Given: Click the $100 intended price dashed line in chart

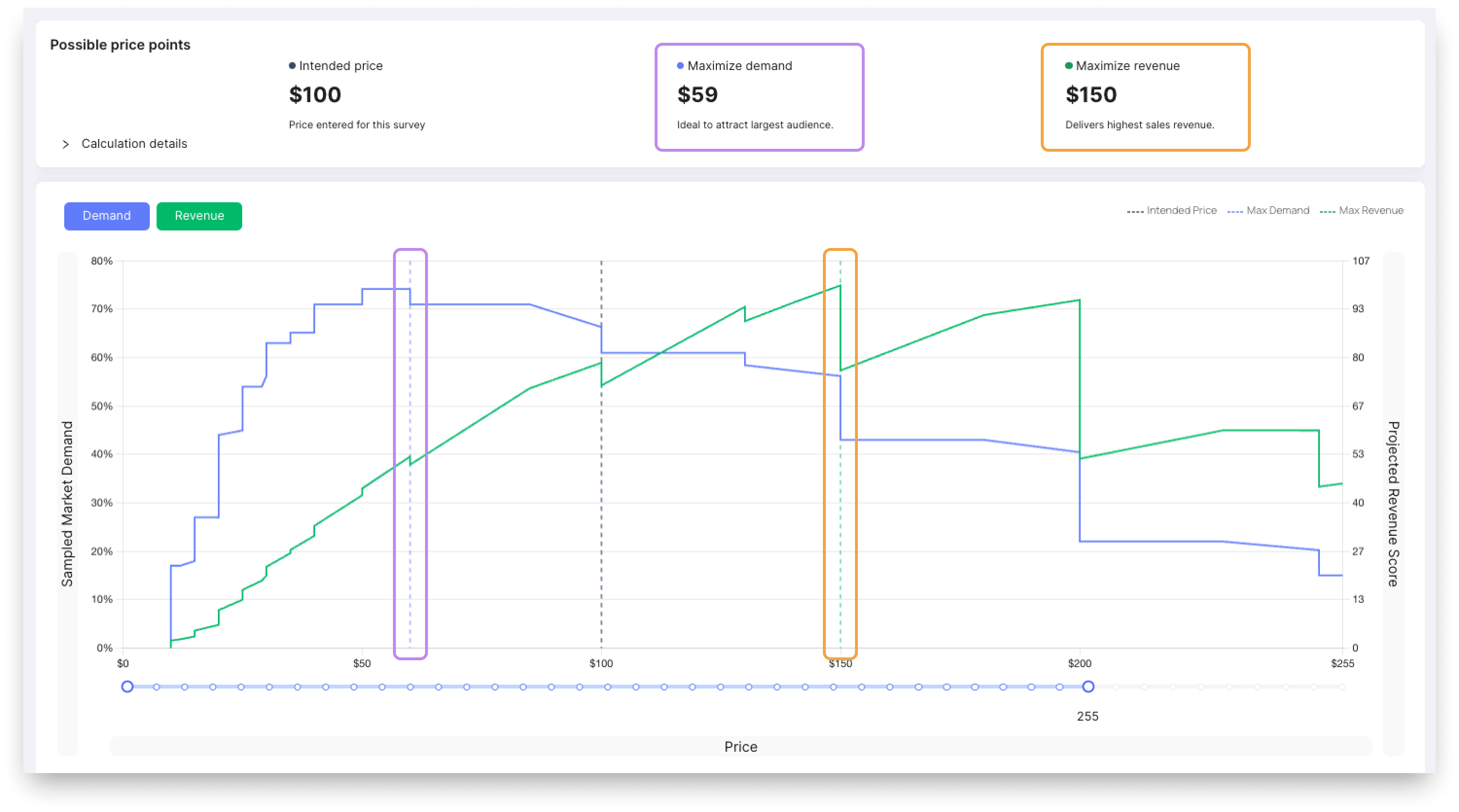Looking at the screenshot, I should 602,510.
